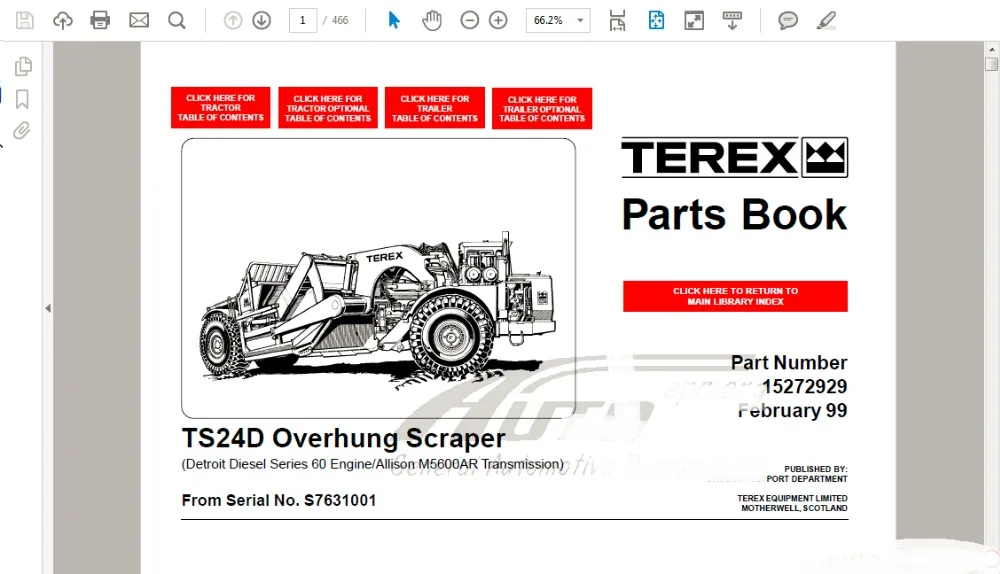Expand the left navigation pane arrow
Screen dimensions: 1000x574
(x=48, y=308)
